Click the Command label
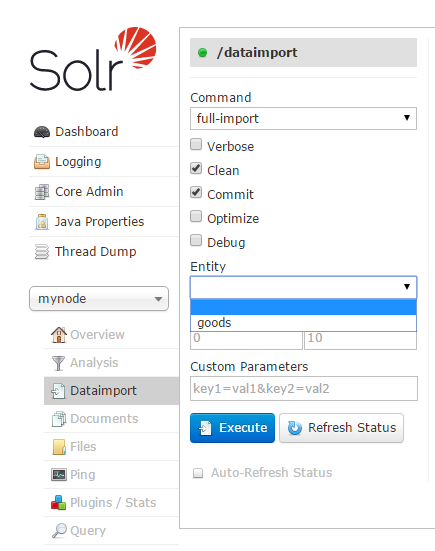The height and width of the screenshot is (551, 435). coord(221,98)
